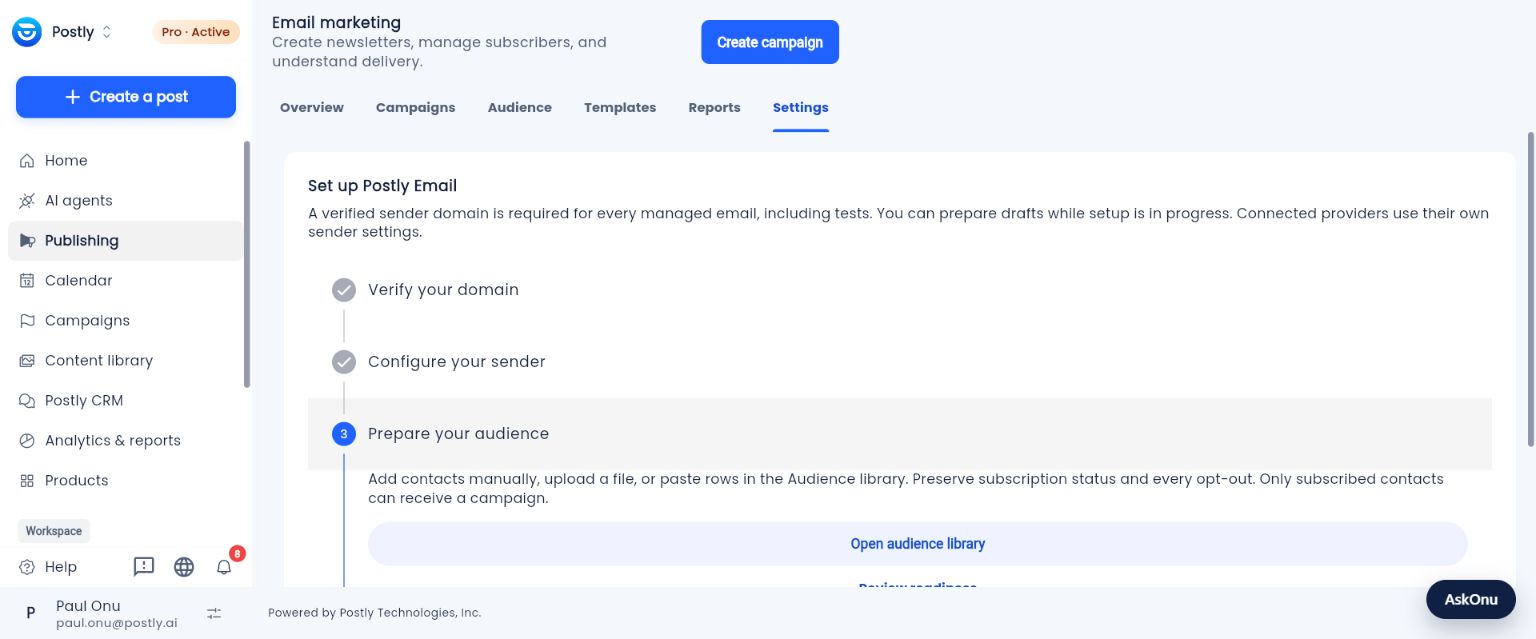Expand the Configure your sender step
Viewport: 1536px width, 639px height.
coord(900,362)
